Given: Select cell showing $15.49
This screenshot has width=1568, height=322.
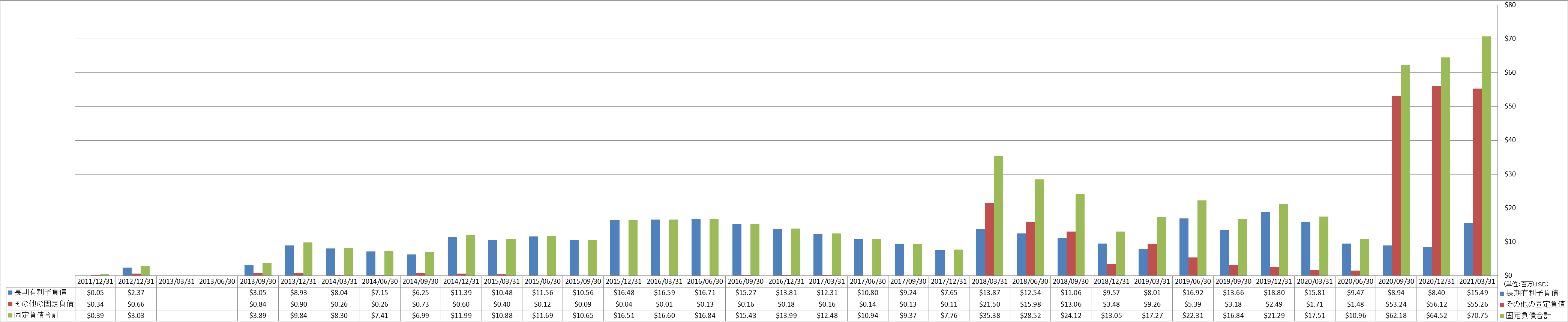Looking at the screenshot, I should point(1478,293).
